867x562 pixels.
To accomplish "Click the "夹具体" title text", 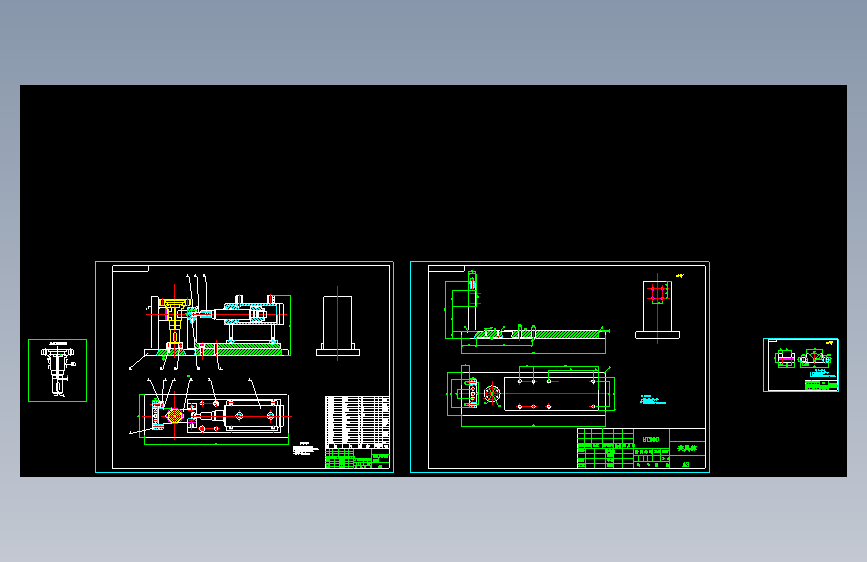I will [687, 448].
